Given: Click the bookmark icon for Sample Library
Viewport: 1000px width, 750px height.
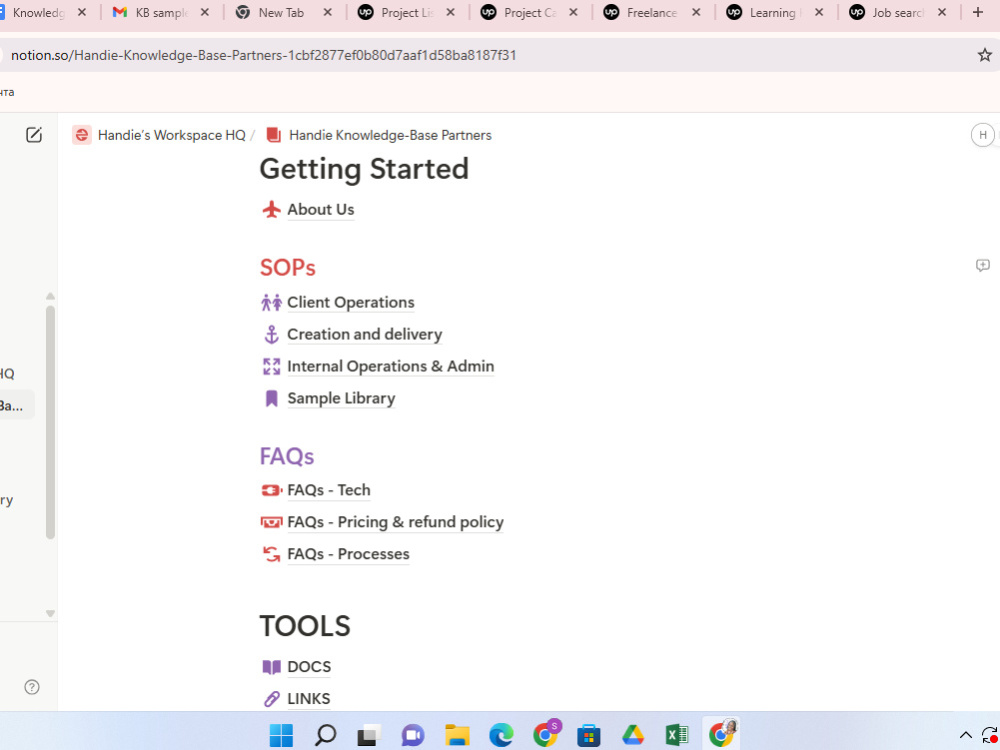Looking at the screenshot, I should click(x=271, y=399).
